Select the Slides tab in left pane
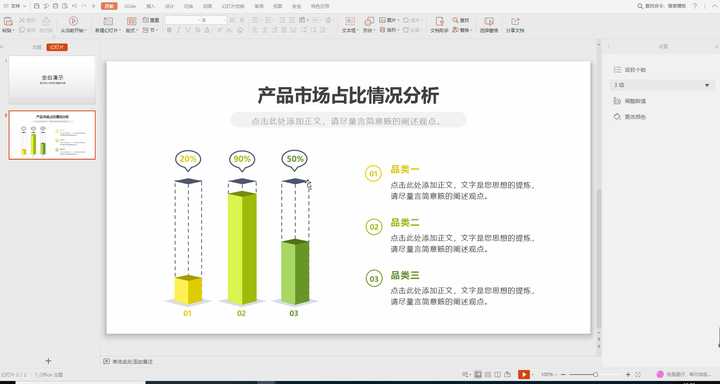Screen dimensions: 720x384 coord(57,47)
